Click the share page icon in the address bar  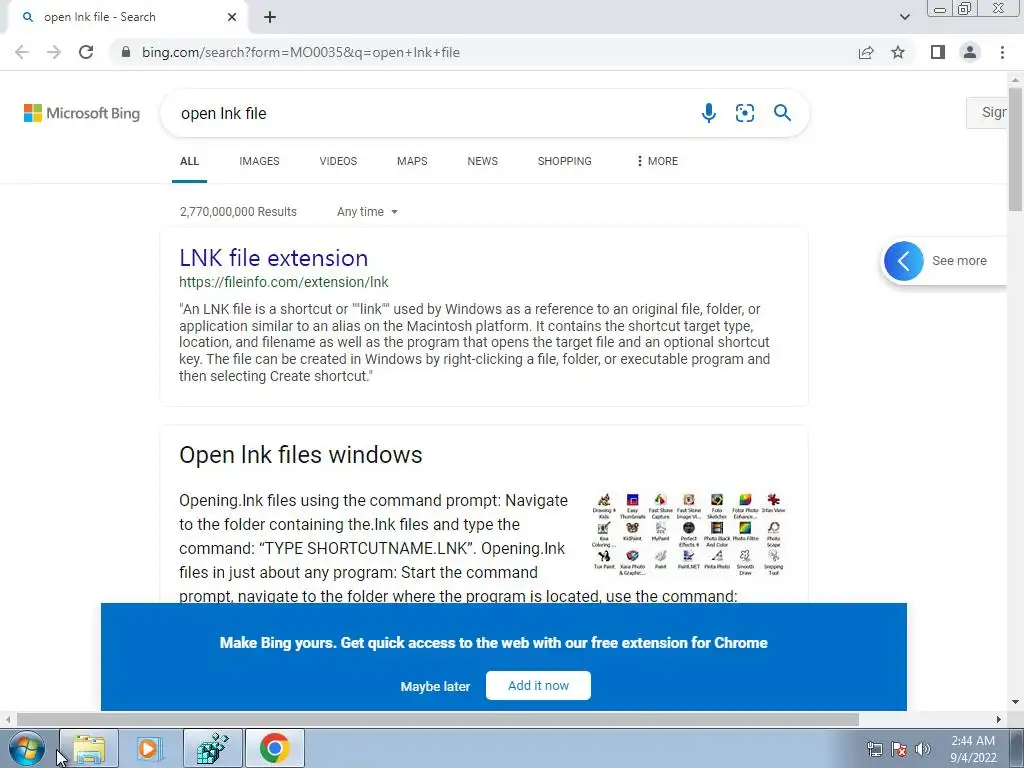pos(866,52)
